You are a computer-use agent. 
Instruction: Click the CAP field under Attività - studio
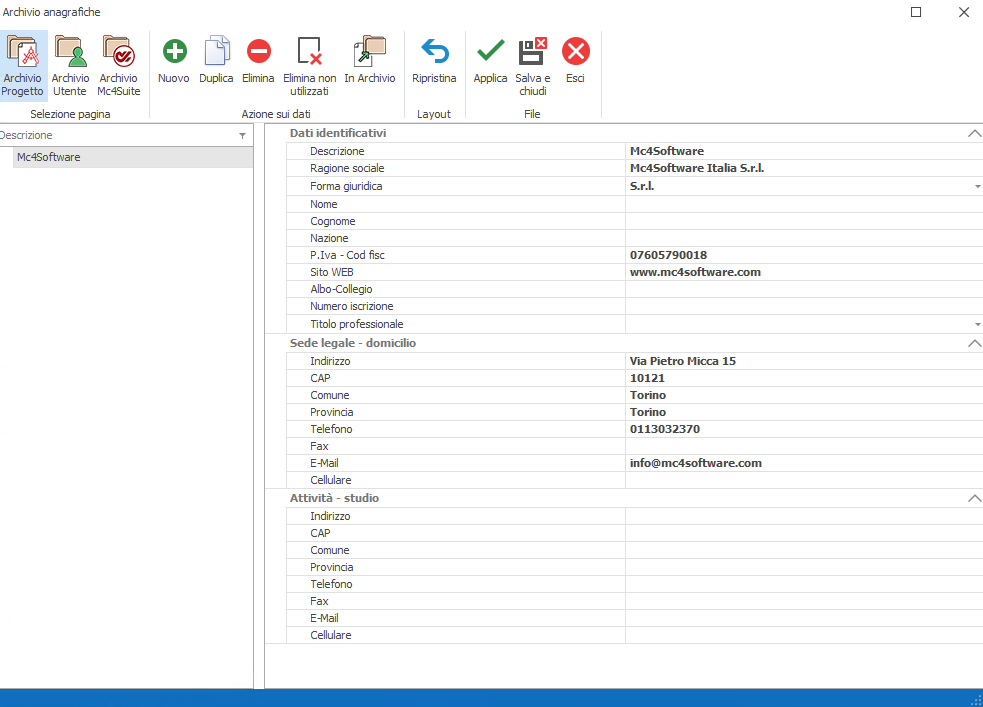(804, 533)
